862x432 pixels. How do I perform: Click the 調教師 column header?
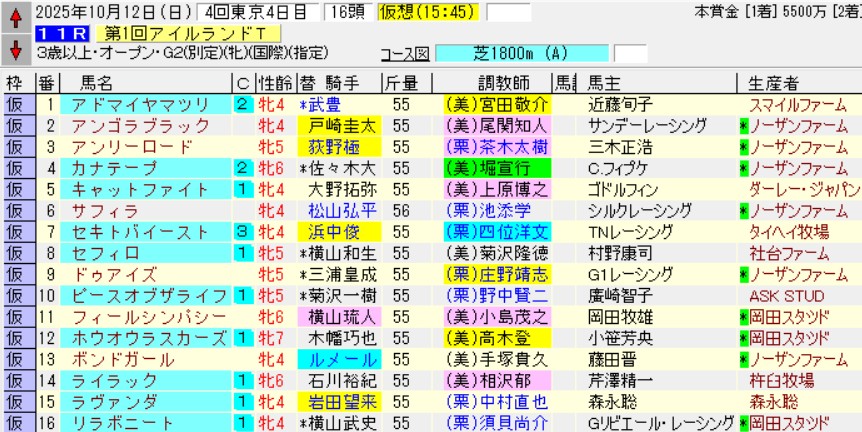497,83
